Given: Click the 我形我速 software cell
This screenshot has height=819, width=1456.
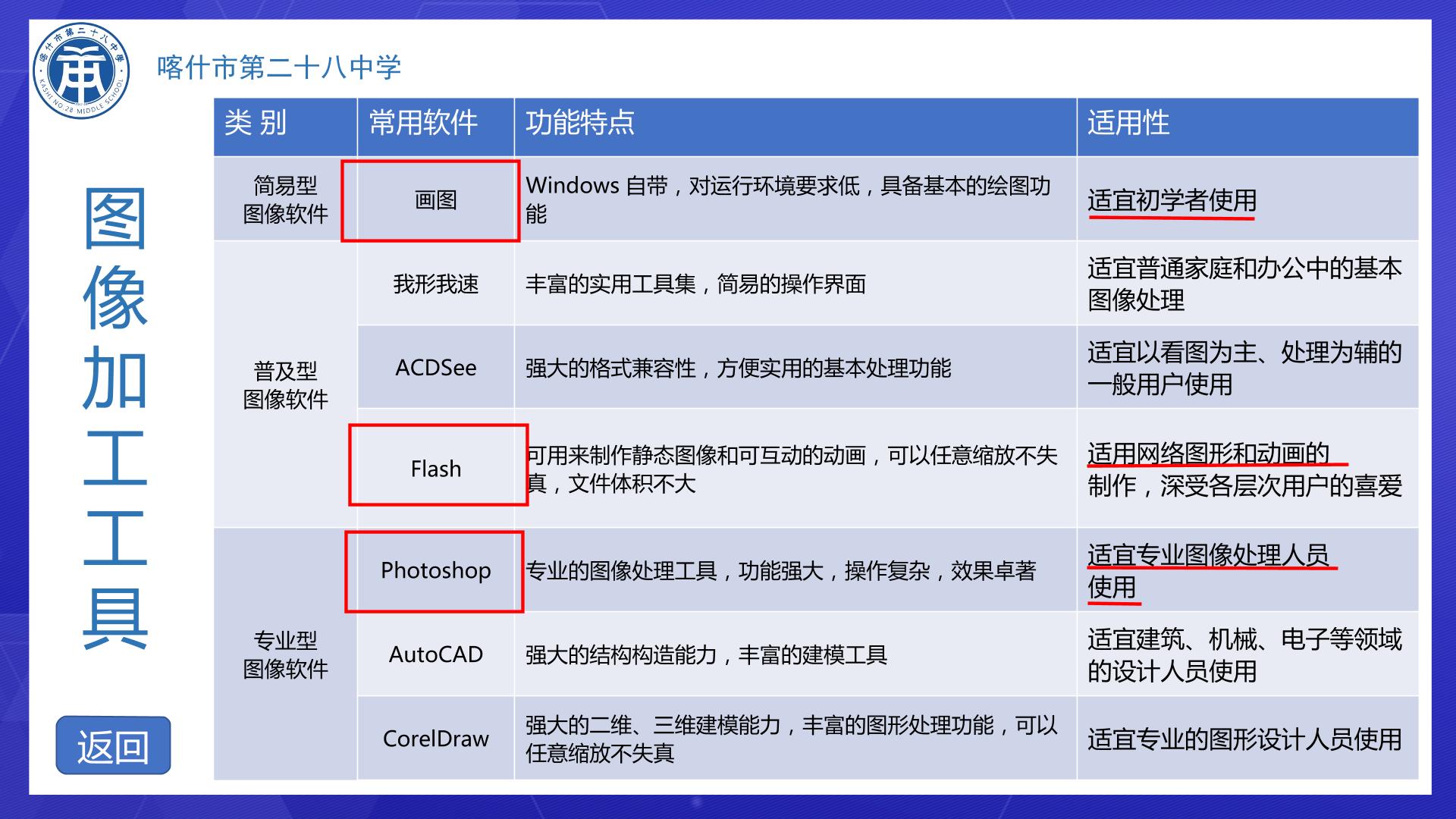Looking at the screenshot, I should [436, 284].
